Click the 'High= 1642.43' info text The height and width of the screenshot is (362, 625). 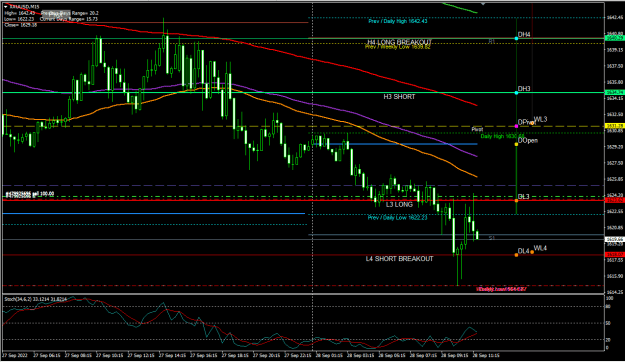click(x=19, y=13)
